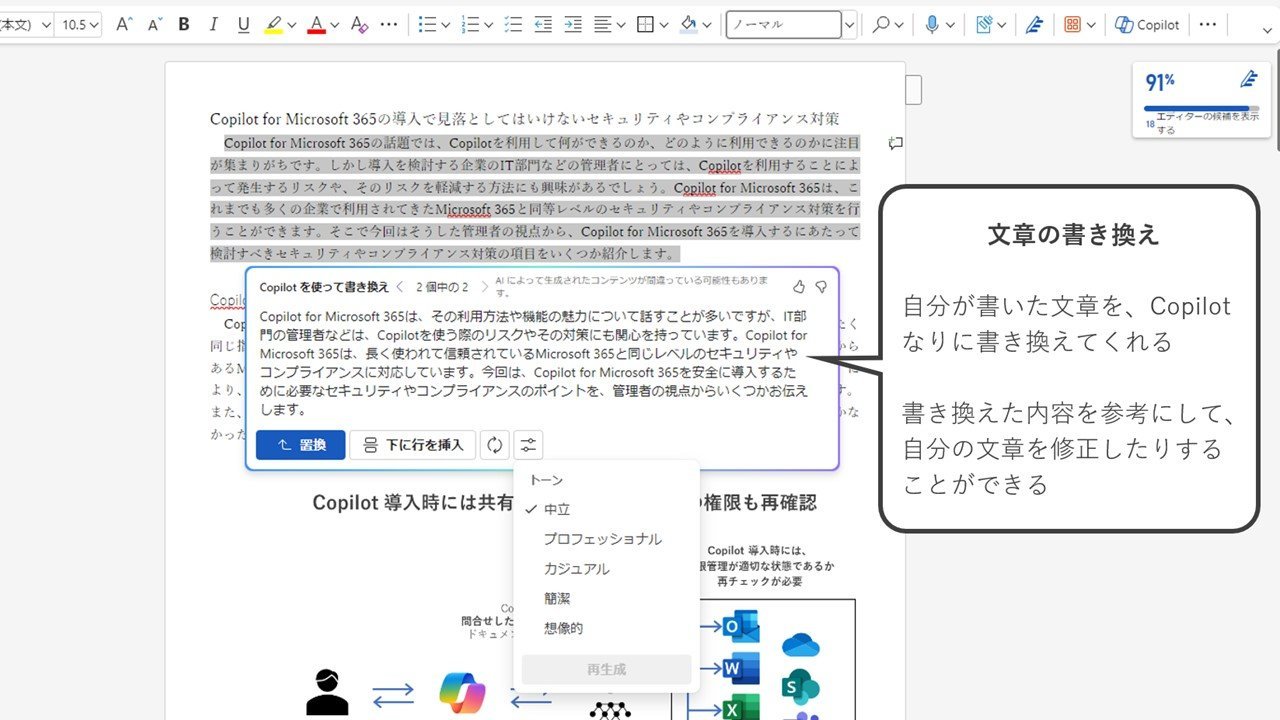Open more font options ellipsis next to clear formatting
The width and height of the screenshot is (1280, 720).
coord(389,24)
